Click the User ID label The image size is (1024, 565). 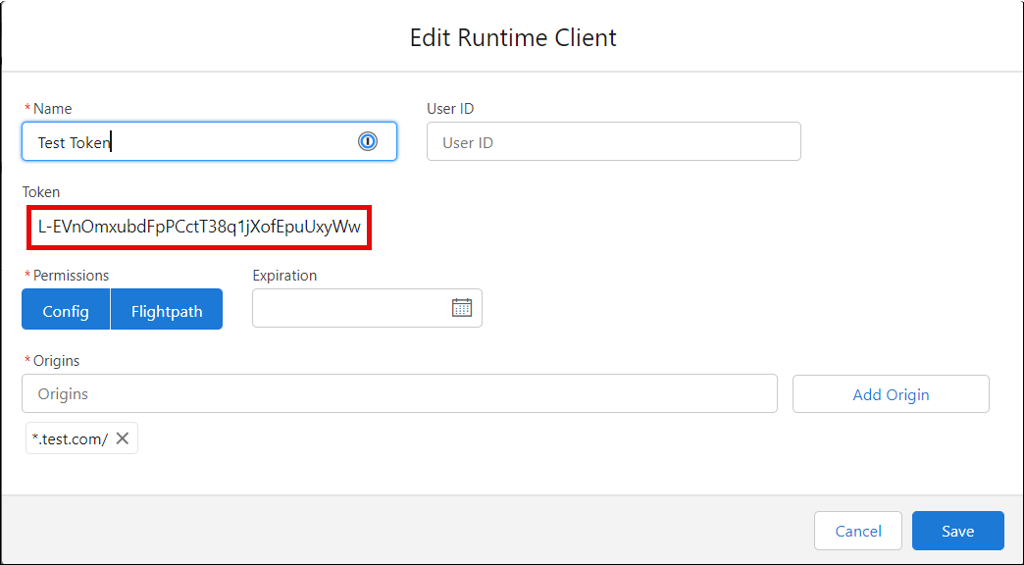pos(451,108)
